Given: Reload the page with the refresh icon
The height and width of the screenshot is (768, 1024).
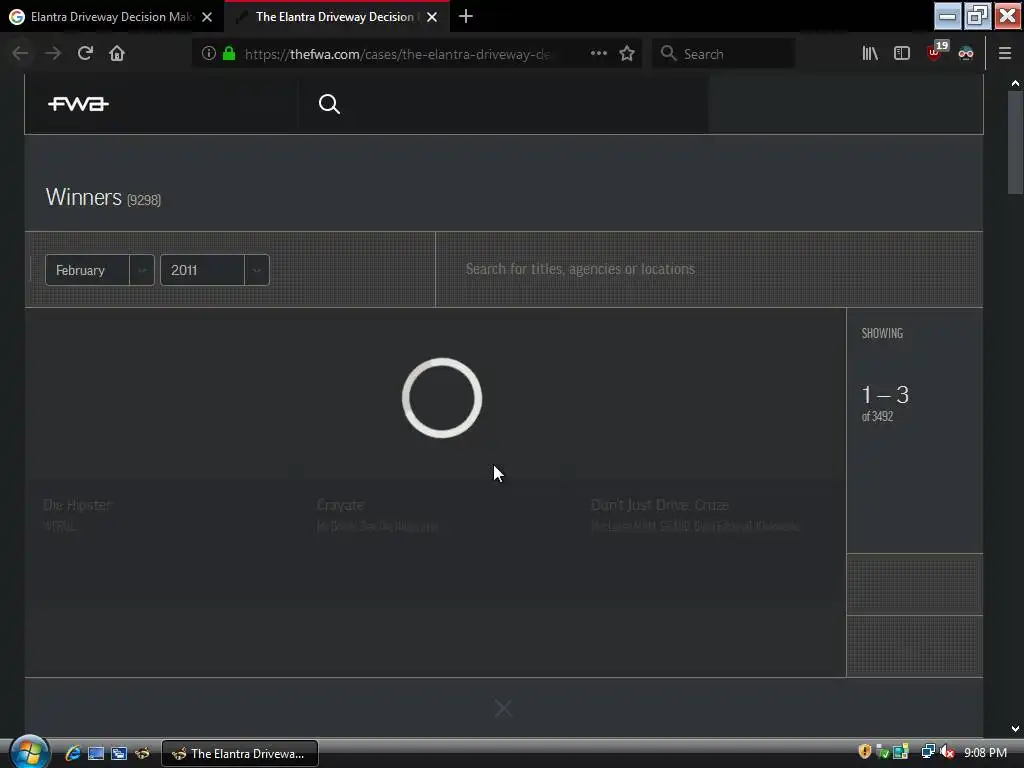Looking at the screenshot, I should click(x=85, y=53).
